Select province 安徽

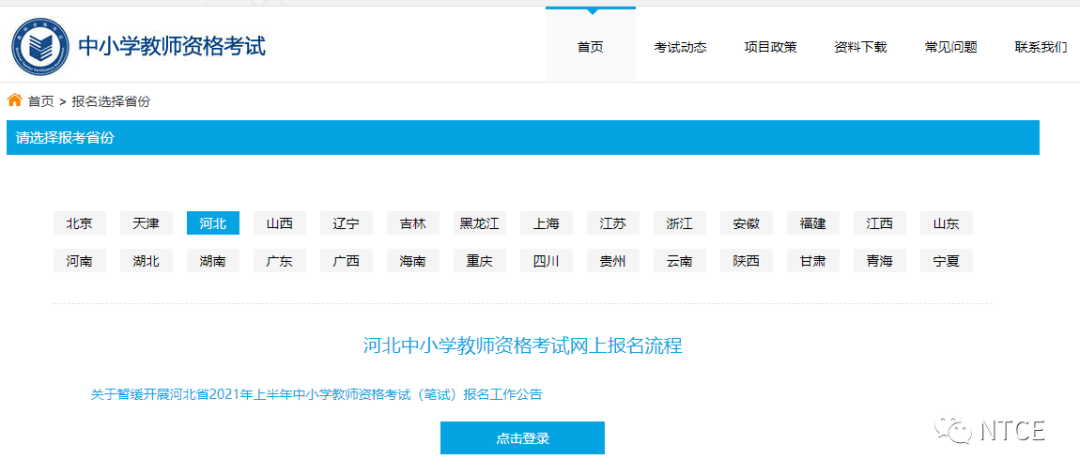747,223
